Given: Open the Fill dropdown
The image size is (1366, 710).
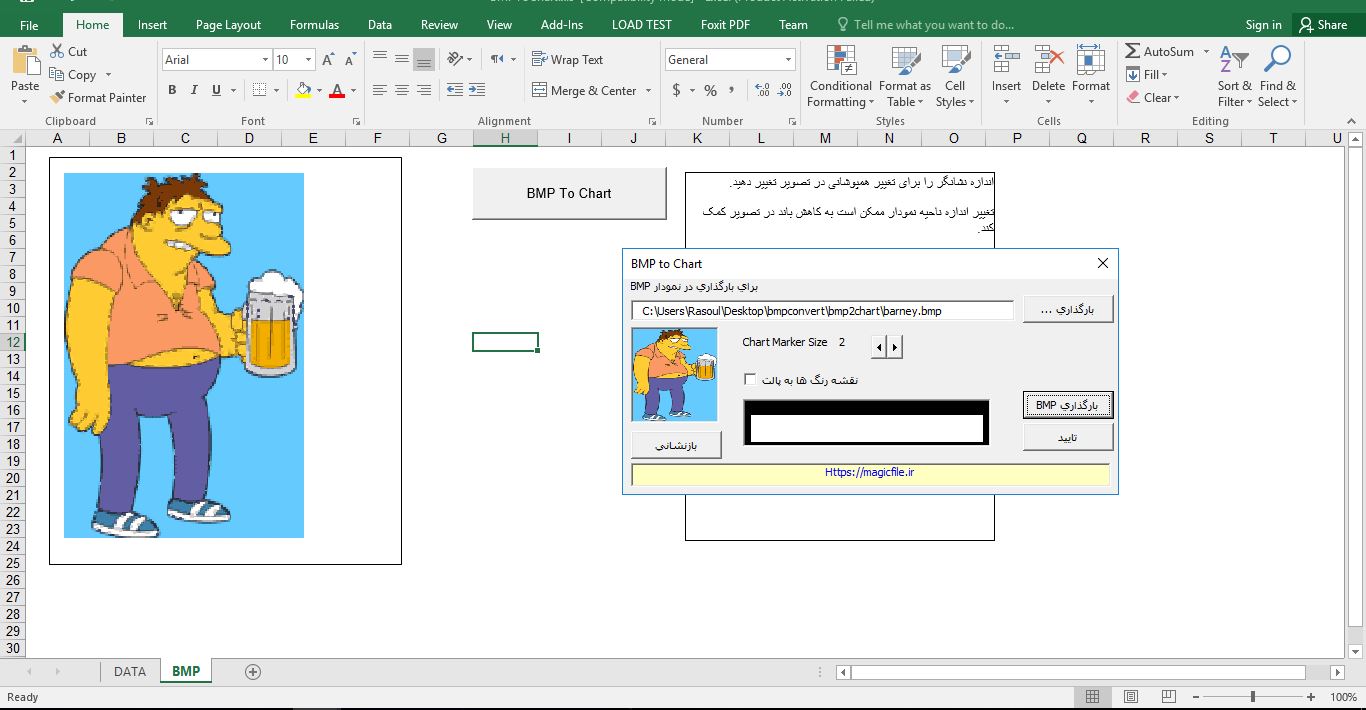Looking at the screenshot, I should [1147, 74].
